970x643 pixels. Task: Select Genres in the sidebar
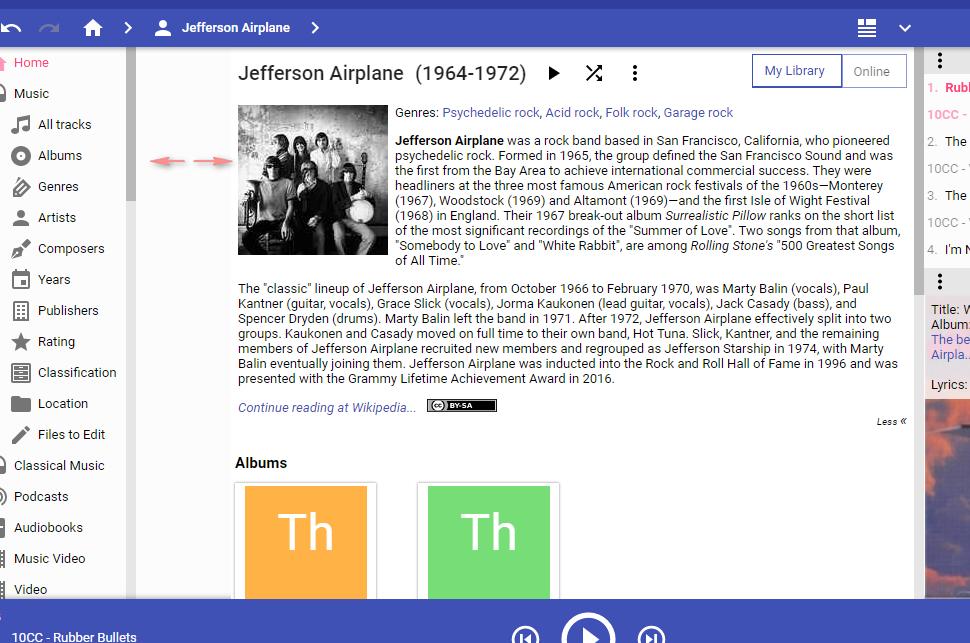[58, 187]
